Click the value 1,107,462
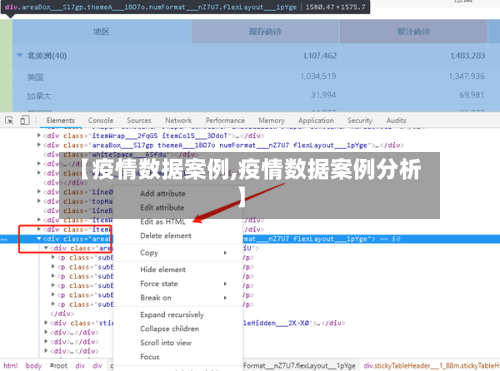The width and height of the screenshot is (500, 371). (x=320, y=56)
